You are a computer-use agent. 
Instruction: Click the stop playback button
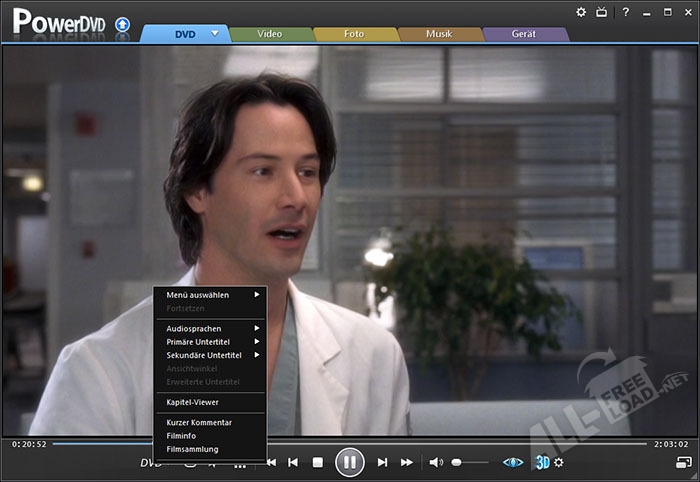pos(317,462)
